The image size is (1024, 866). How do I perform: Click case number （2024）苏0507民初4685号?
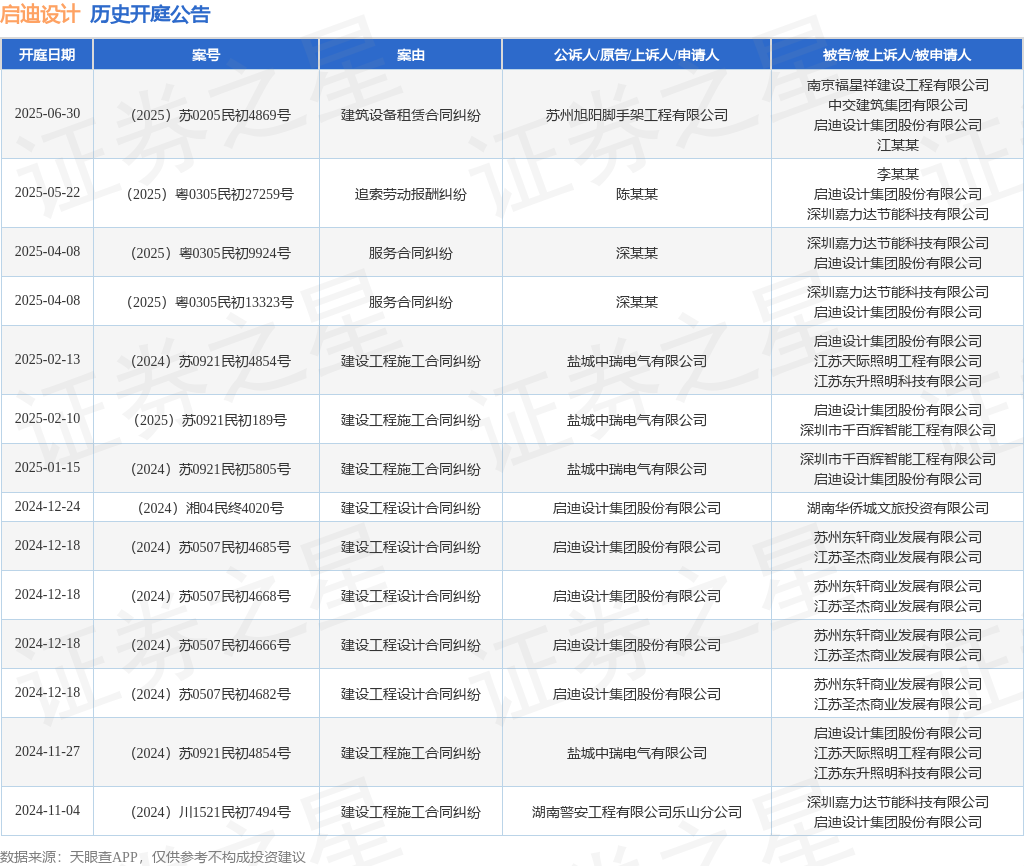210,547
